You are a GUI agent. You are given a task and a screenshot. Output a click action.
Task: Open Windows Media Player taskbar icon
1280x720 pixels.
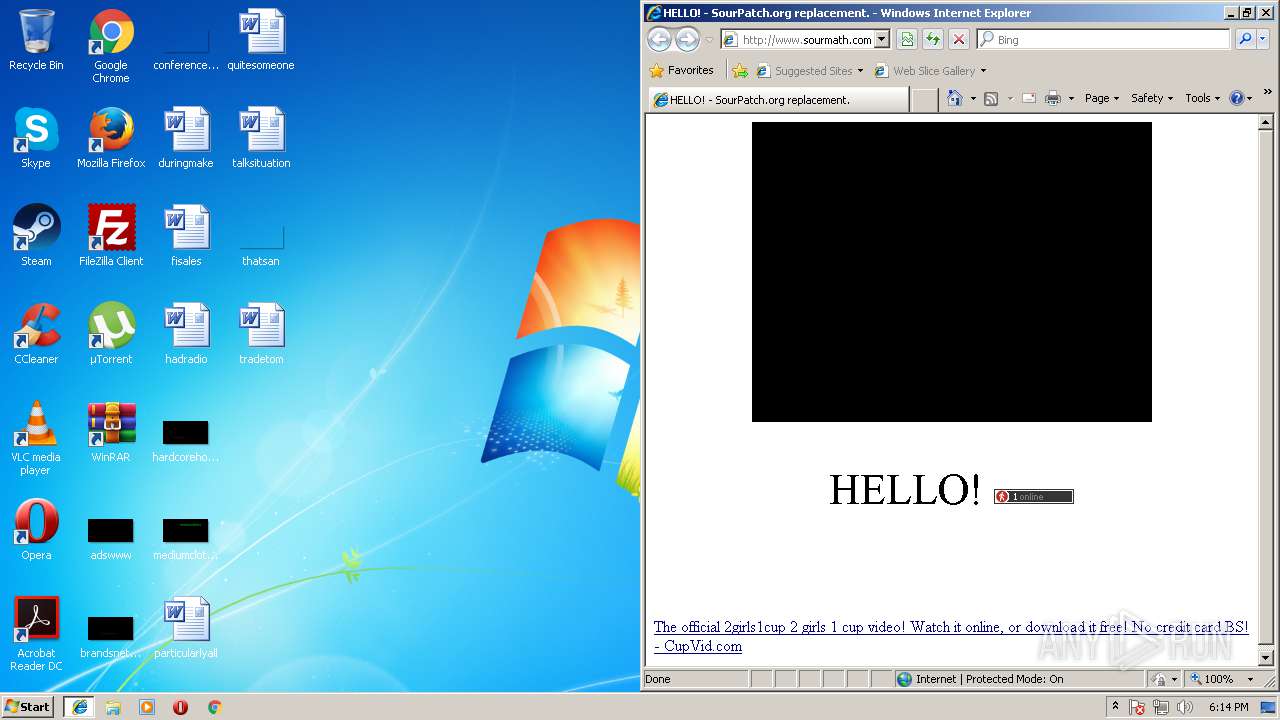coord(147,707)
